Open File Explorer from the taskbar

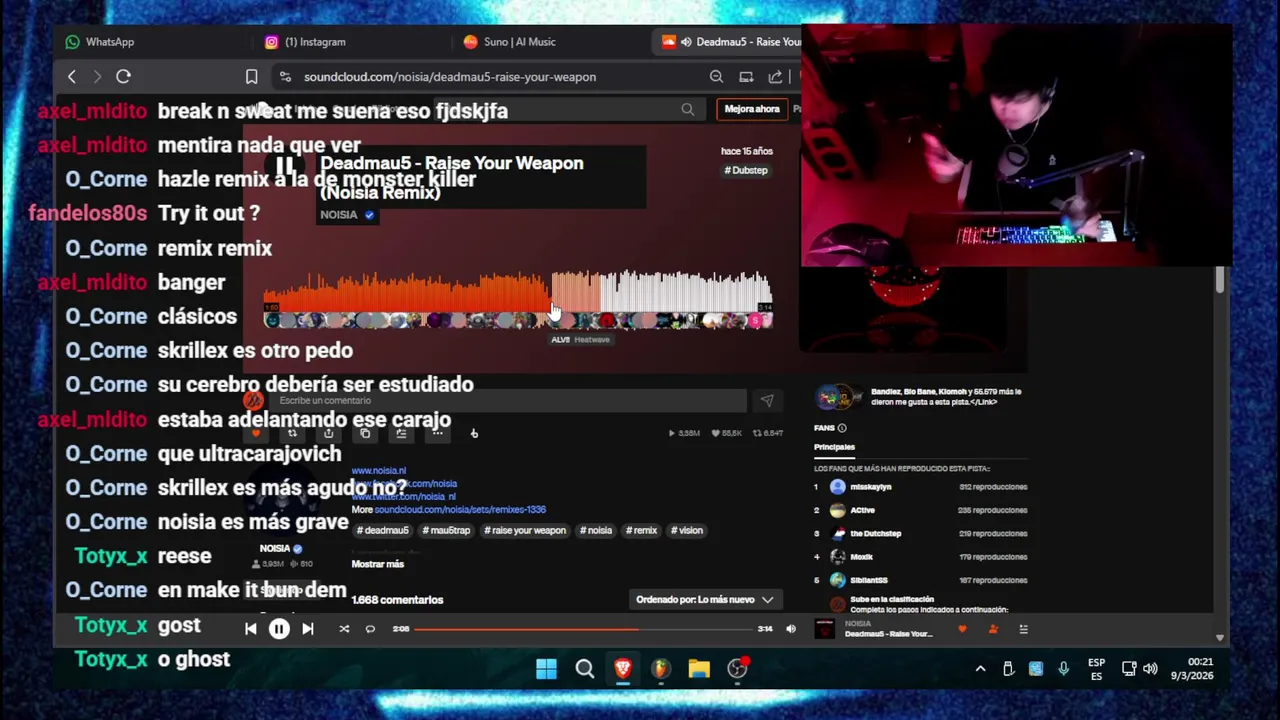pyautogui.click(x=699, y=669)
